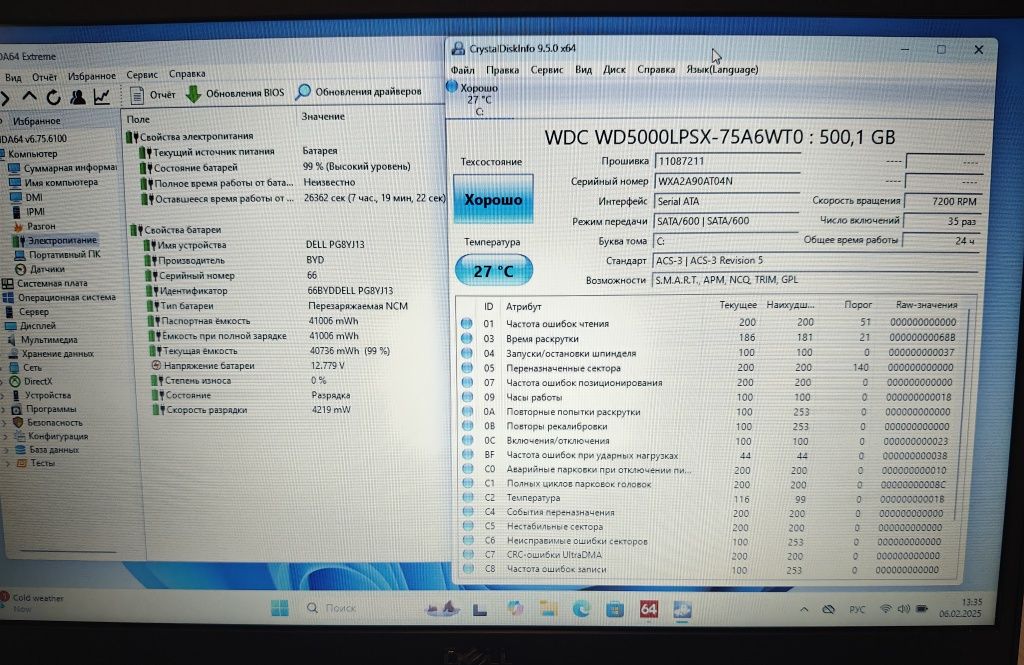Open Вид menu in AIDA64

click(13, 77)
